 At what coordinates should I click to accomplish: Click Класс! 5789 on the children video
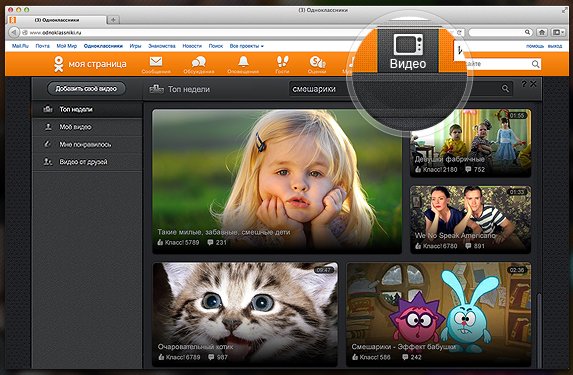point(178,242)
